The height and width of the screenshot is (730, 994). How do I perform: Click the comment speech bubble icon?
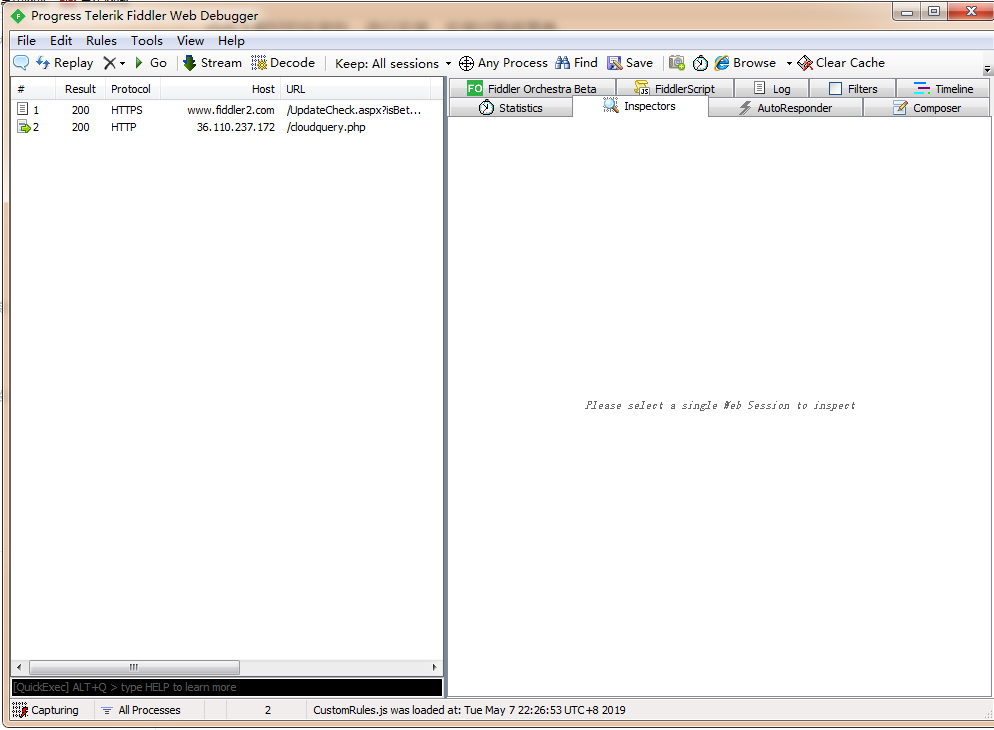[21, 63]
